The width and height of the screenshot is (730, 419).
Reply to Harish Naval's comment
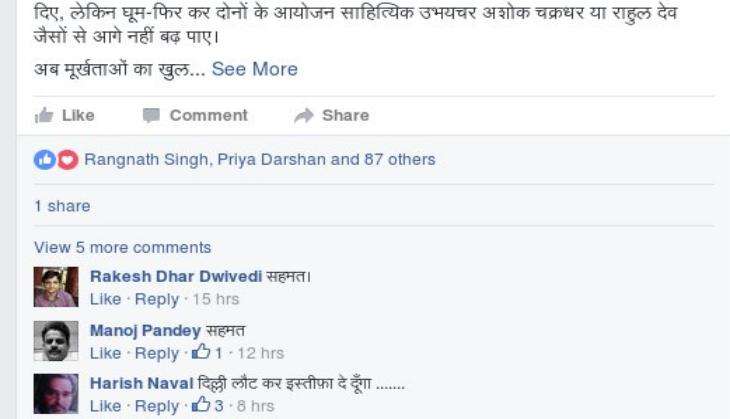[x=157, y=406]
